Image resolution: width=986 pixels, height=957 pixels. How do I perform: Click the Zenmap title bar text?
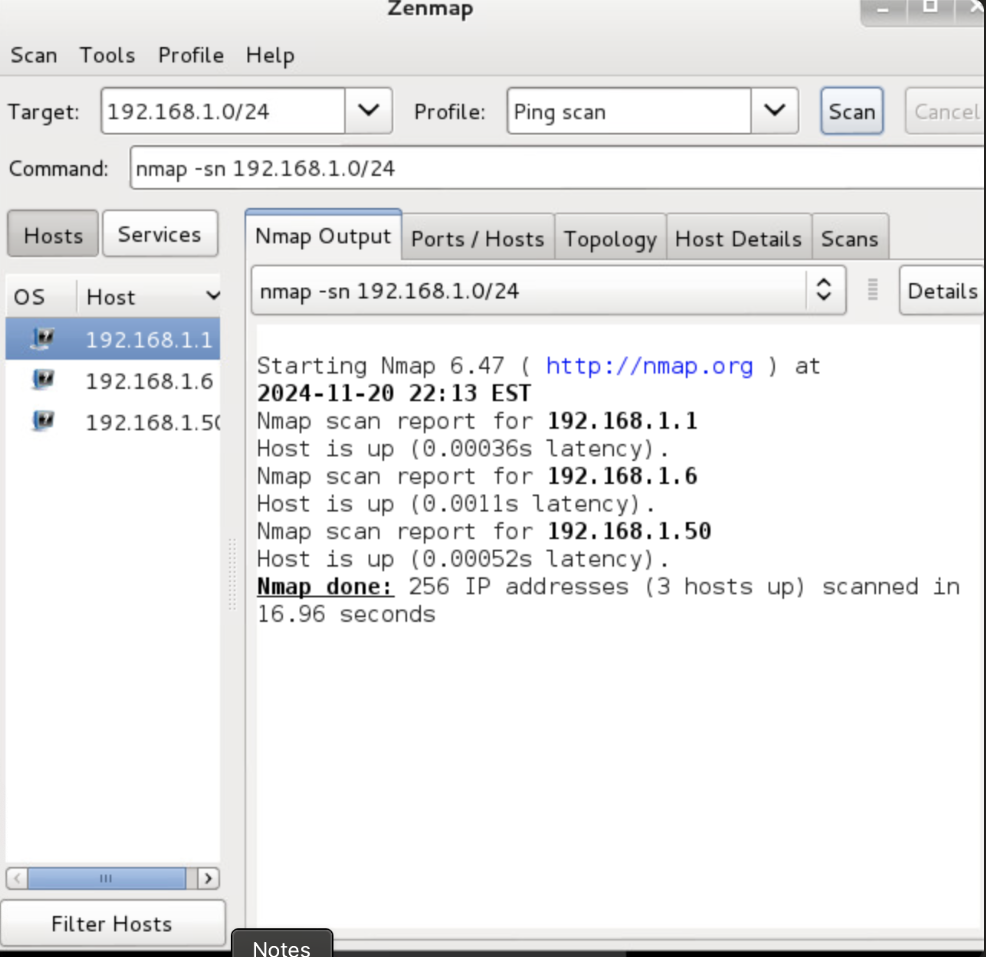pos(430,9)
